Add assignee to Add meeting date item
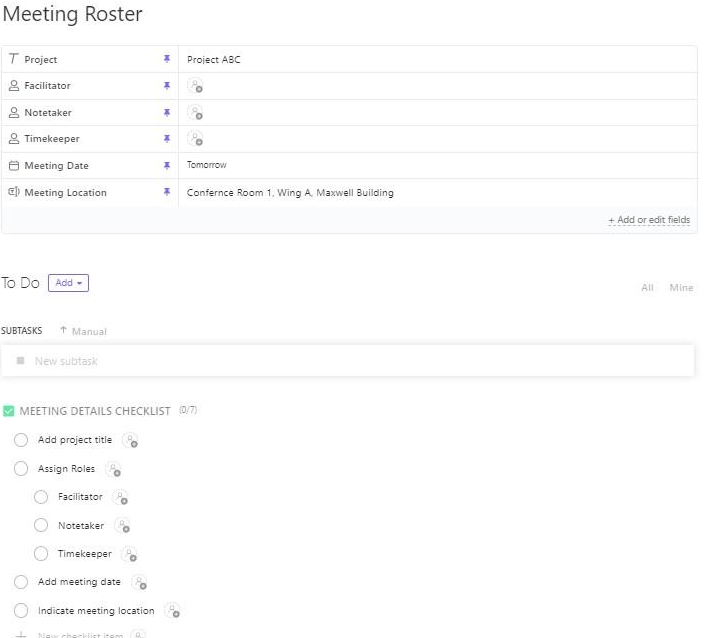Image resolution: width=709 pixels, height=638 pixels. click(139, 582)
